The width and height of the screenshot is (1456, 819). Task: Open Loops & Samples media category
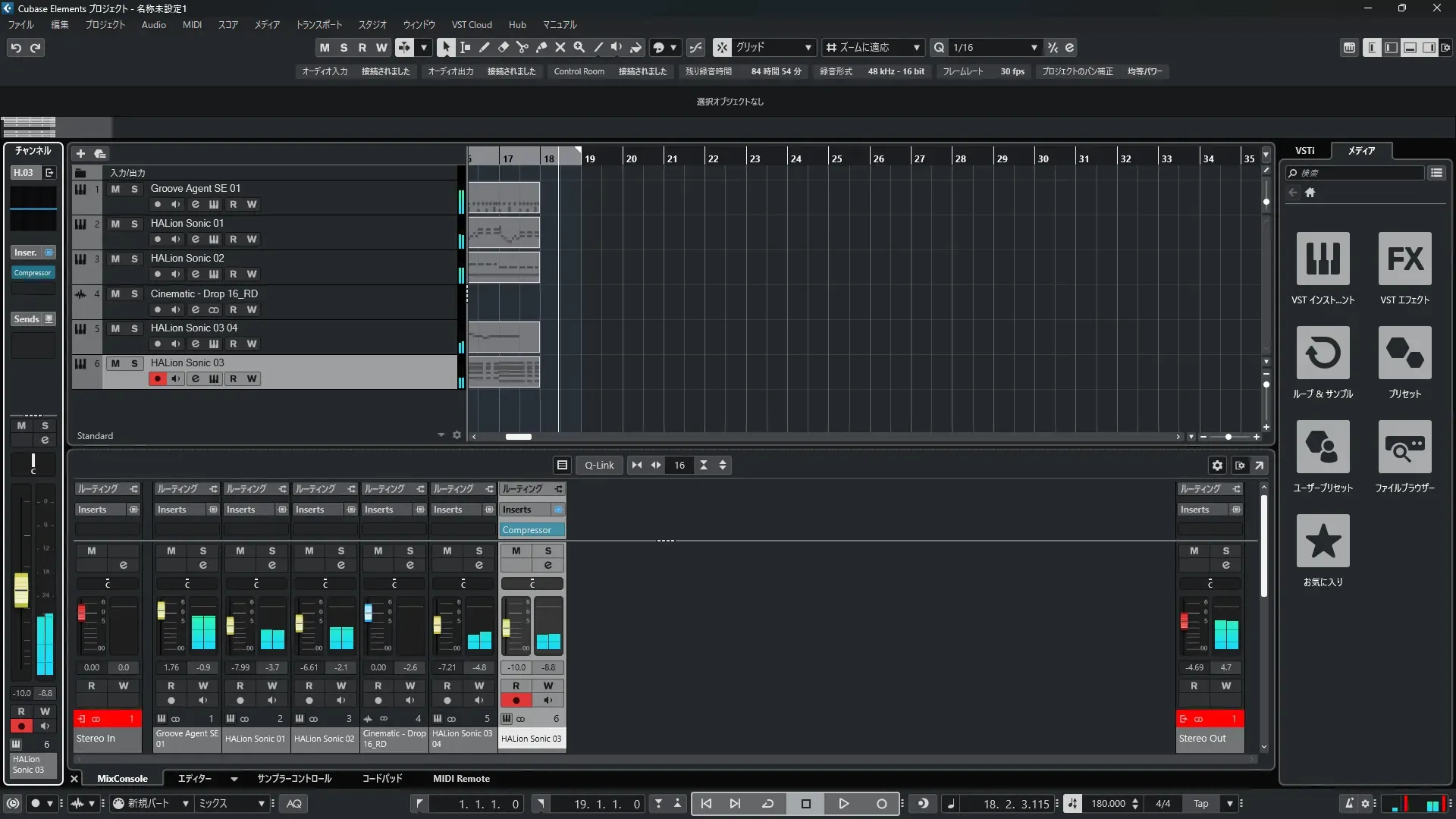tap(1323, 353)
